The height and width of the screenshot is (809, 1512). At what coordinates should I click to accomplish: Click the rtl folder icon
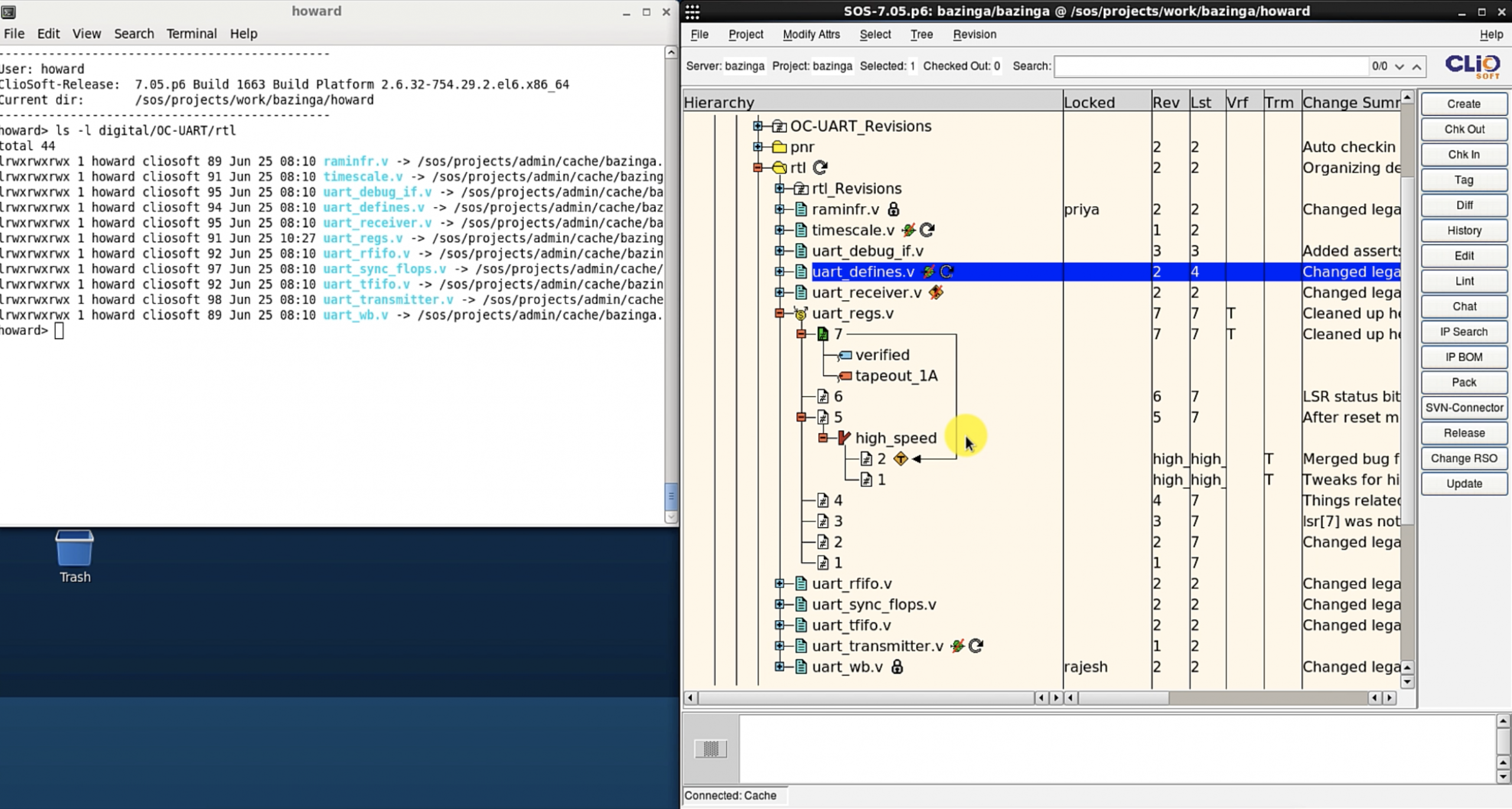coord(779,168)
